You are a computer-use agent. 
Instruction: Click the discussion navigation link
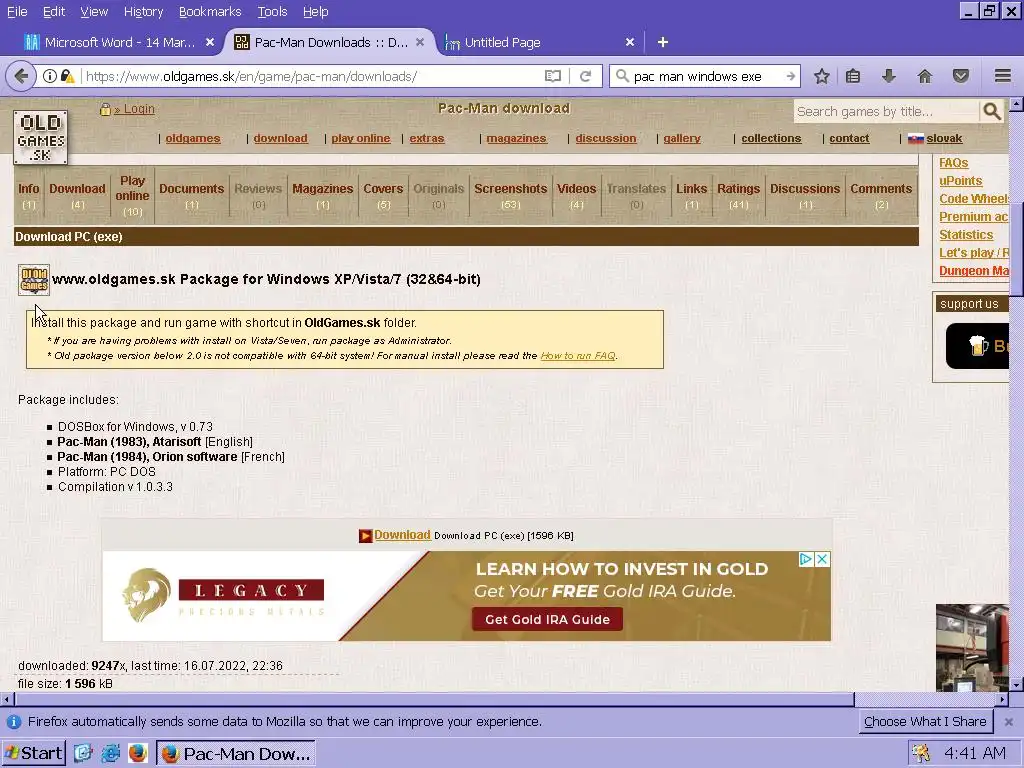[x=605, y=138]
